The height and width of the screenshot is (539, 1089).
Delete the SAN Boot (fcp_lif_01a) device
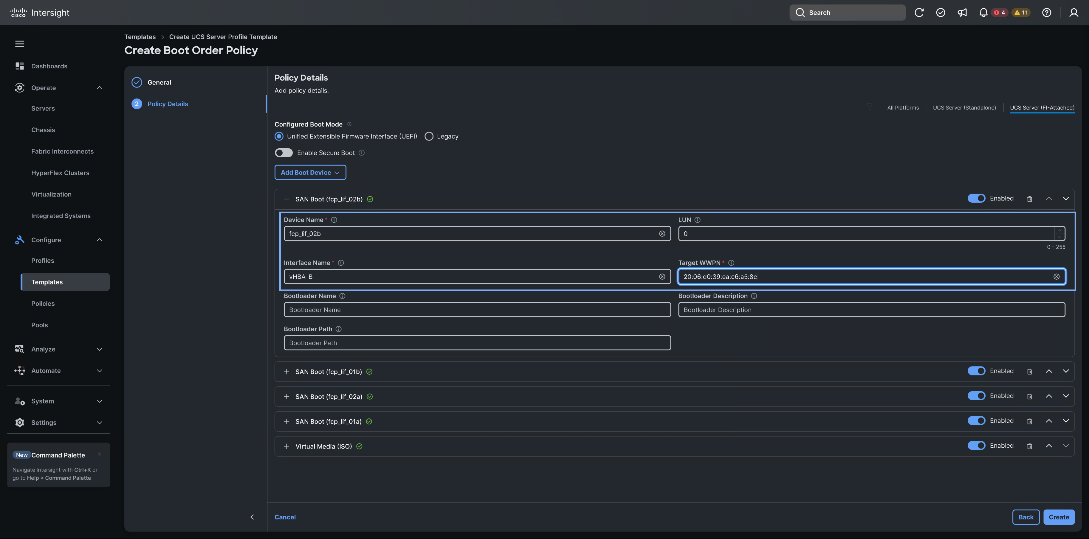tap(1029, 422)
